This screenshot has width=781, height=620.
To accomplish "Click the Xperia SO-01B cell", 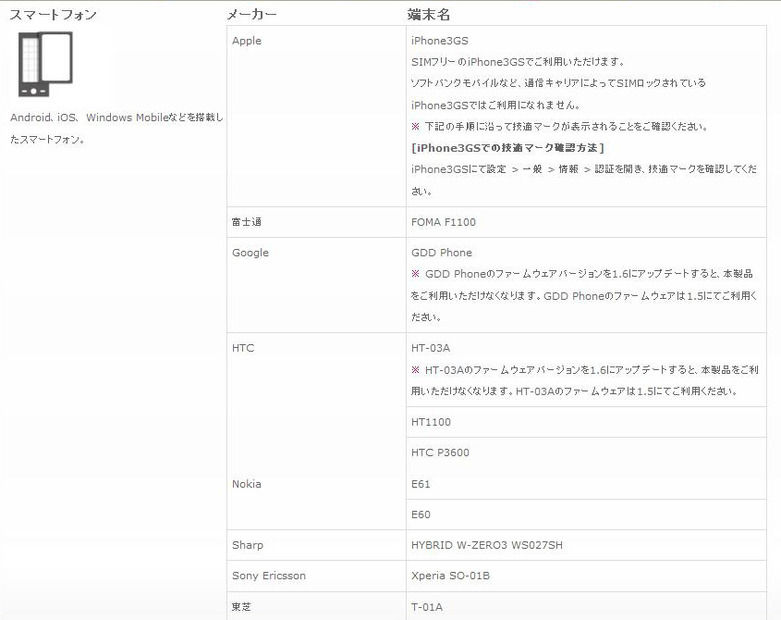I will (586, 576).
